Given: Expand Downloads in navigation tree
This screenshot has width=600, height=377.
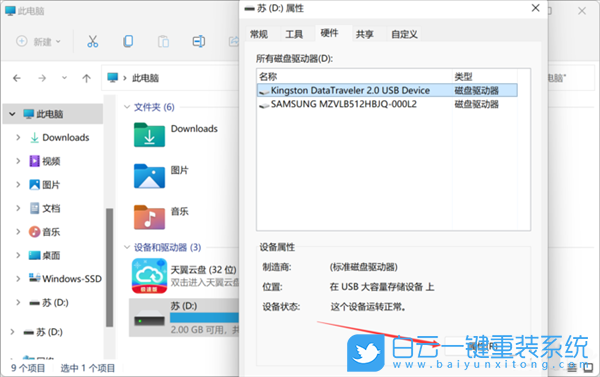Looking at the screenshot, I should click(x=18, y=137).
